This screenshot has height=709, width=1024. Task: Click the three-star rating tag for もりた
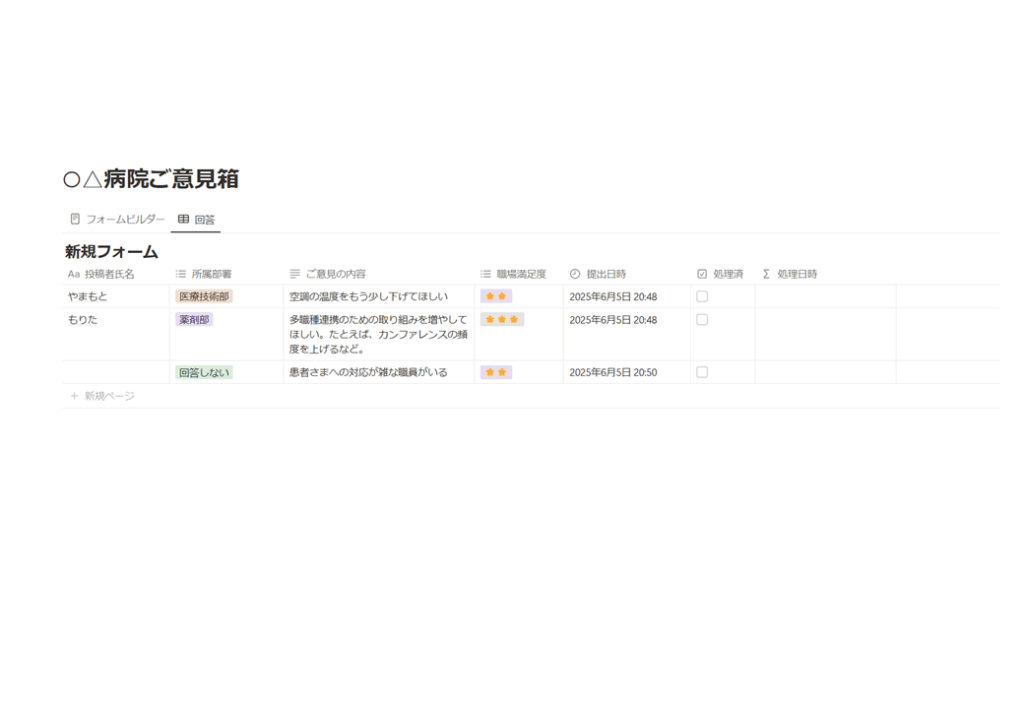502,320
